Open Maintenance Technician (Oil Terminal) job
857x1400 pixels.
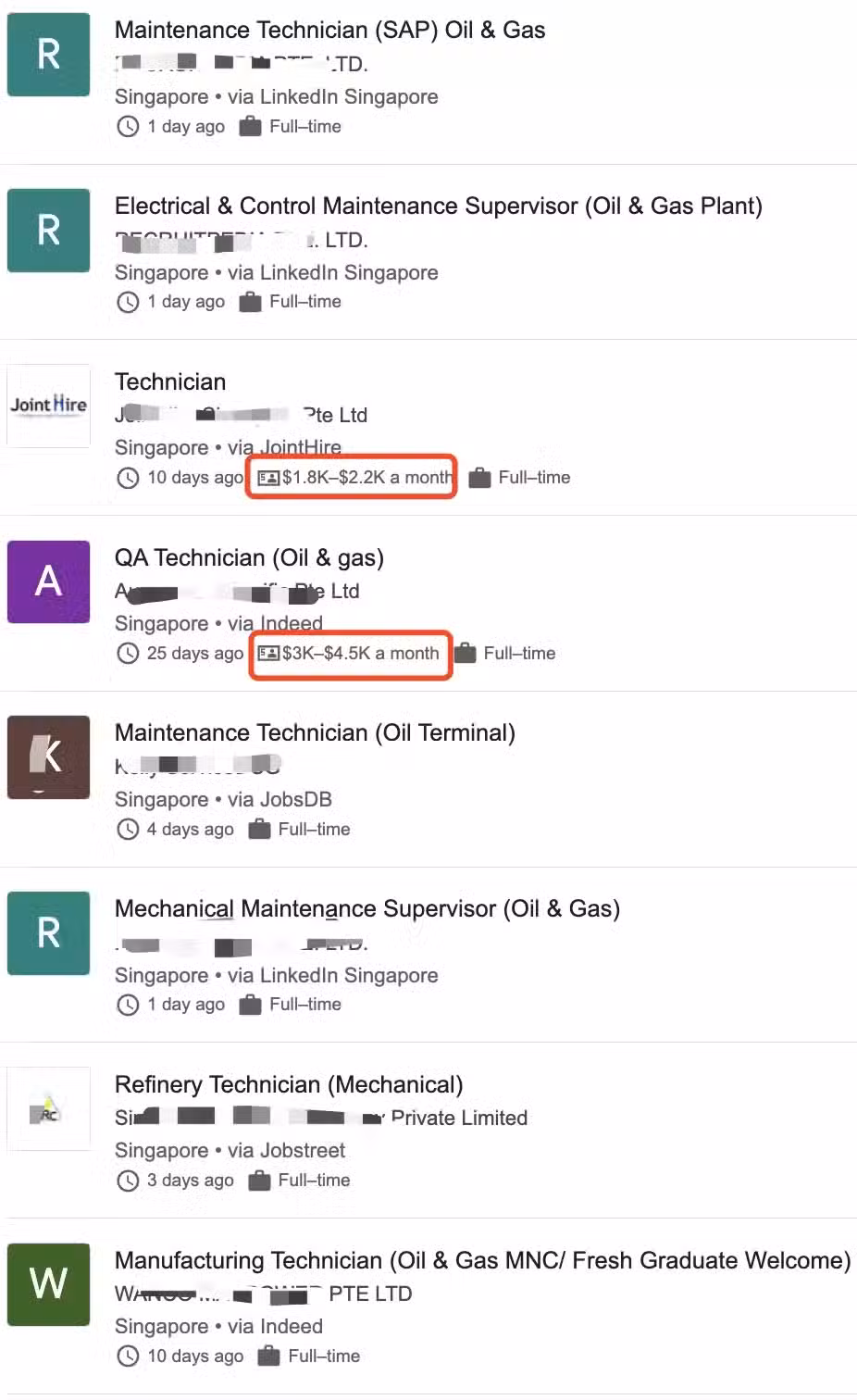pos(315,732)
